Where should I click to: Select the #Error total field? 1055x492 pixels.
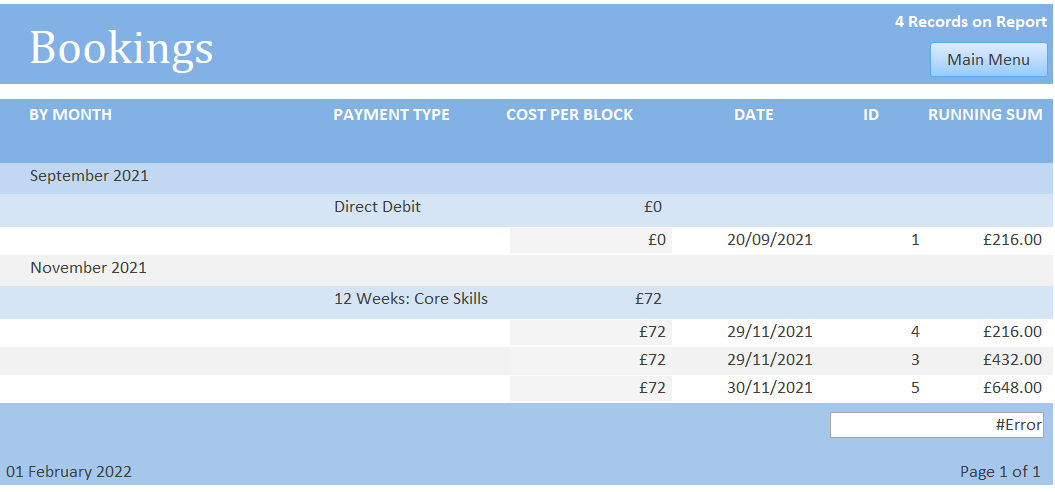click(x=937, y=425)
